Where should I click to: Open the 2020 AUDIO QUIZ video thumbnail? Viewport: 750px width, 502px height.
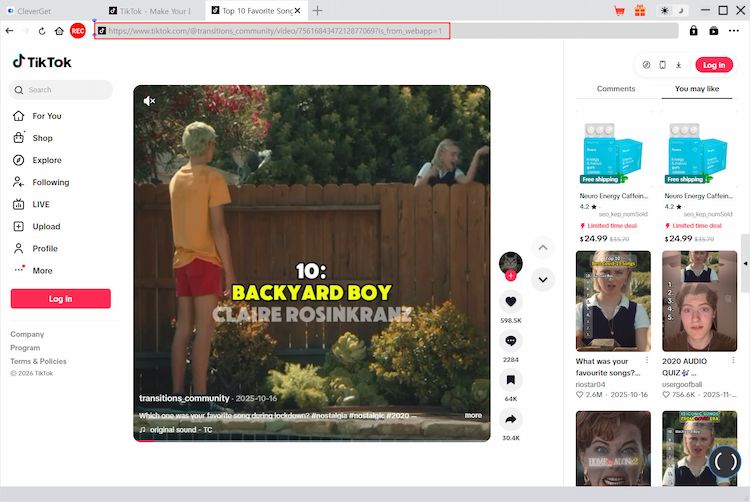click(x=699, y=301)
